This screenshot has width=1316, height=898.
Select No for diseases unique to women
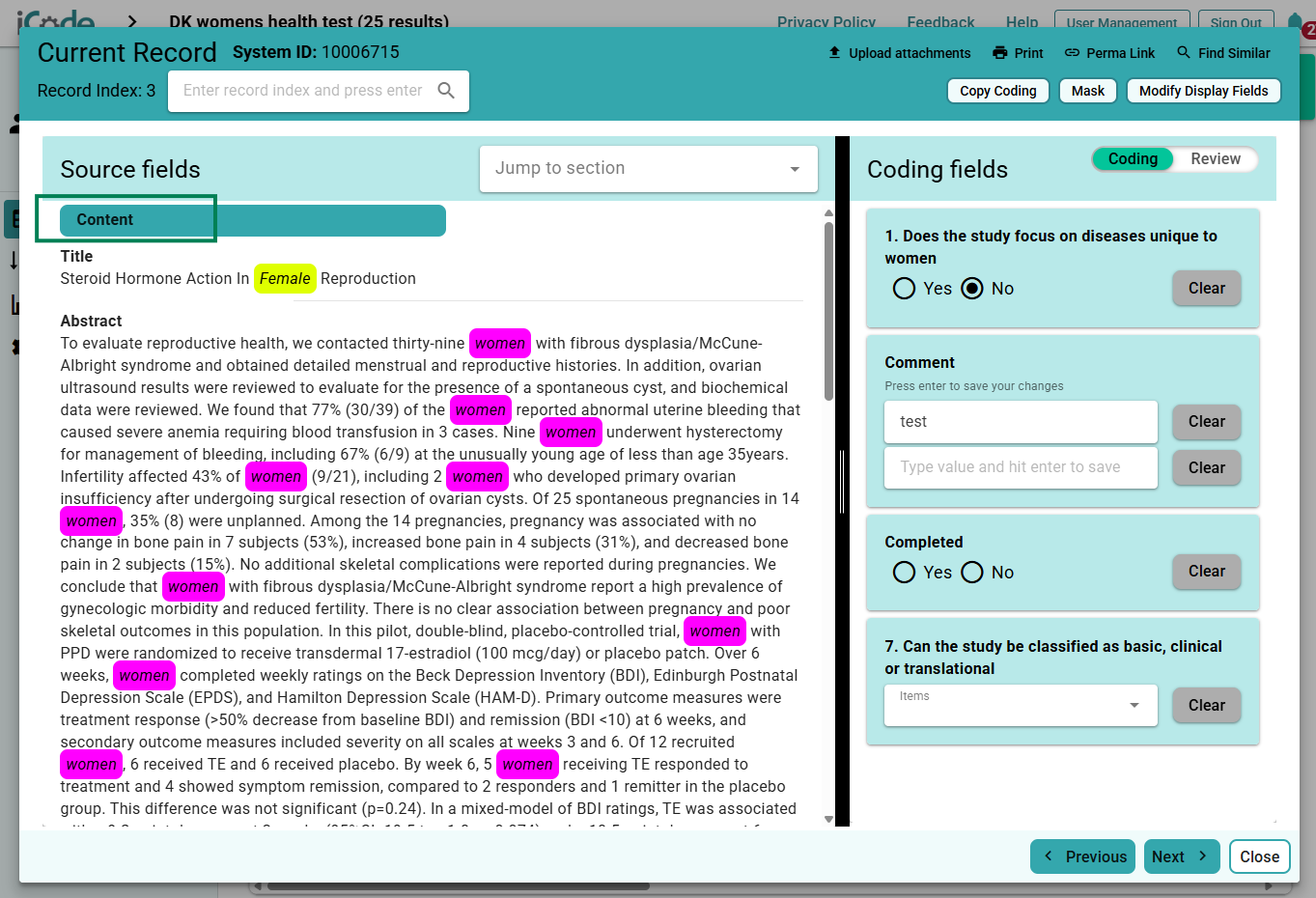(x=972, y=288)
